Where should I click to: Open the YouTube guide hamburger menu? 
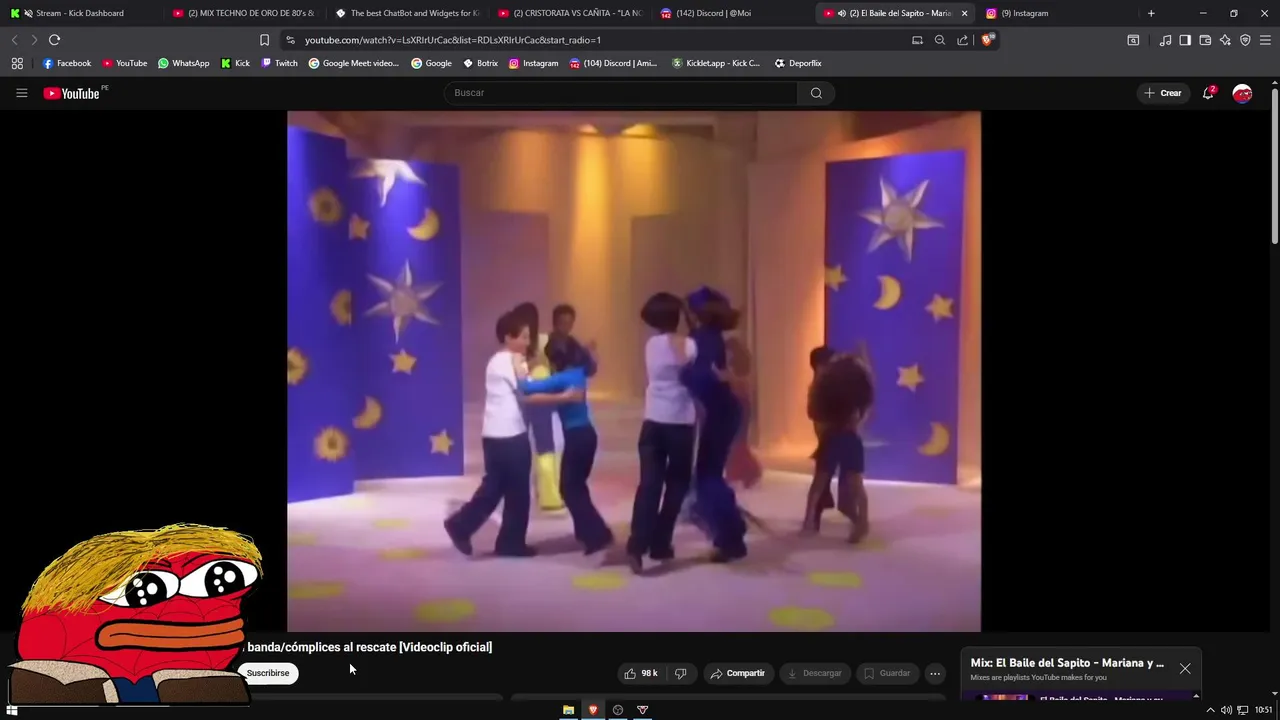(21, 93)
